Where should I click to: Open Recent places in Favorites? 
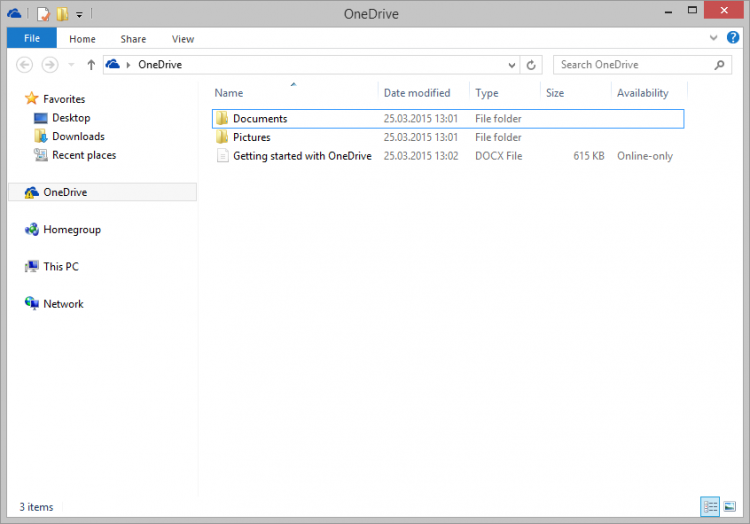[x=84, y=155]
